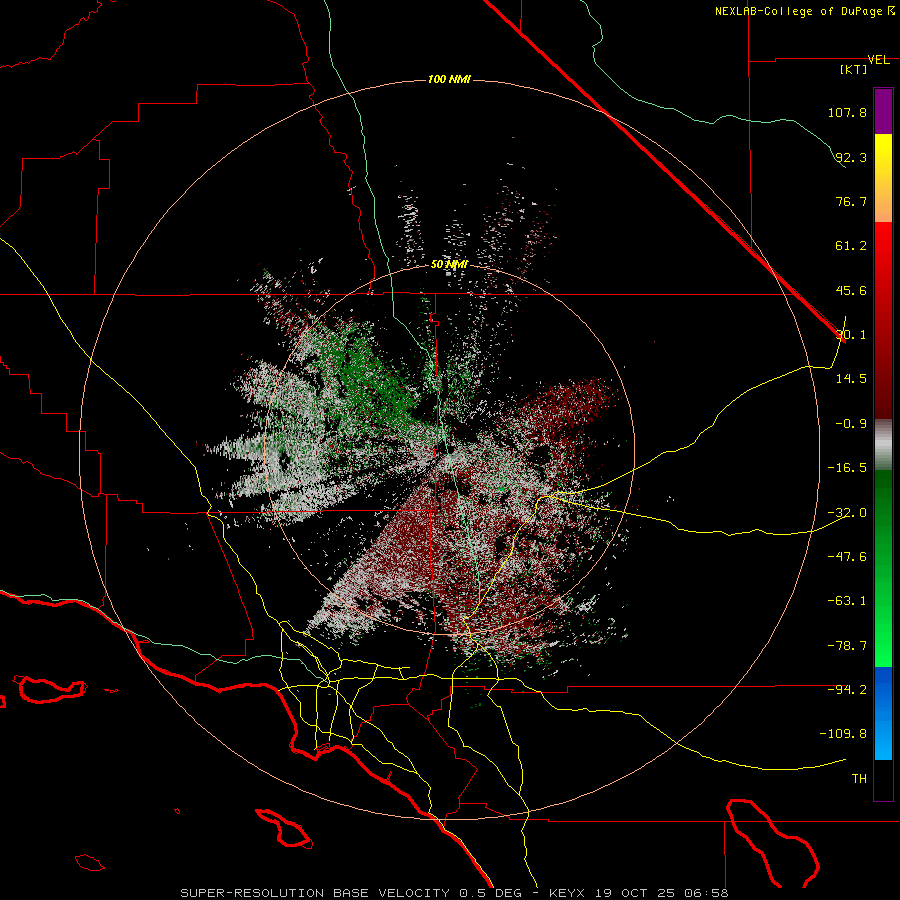Click the 14.5 value on the velocity scale
This screenshot has width=900, height=900.
coord(851,379)
